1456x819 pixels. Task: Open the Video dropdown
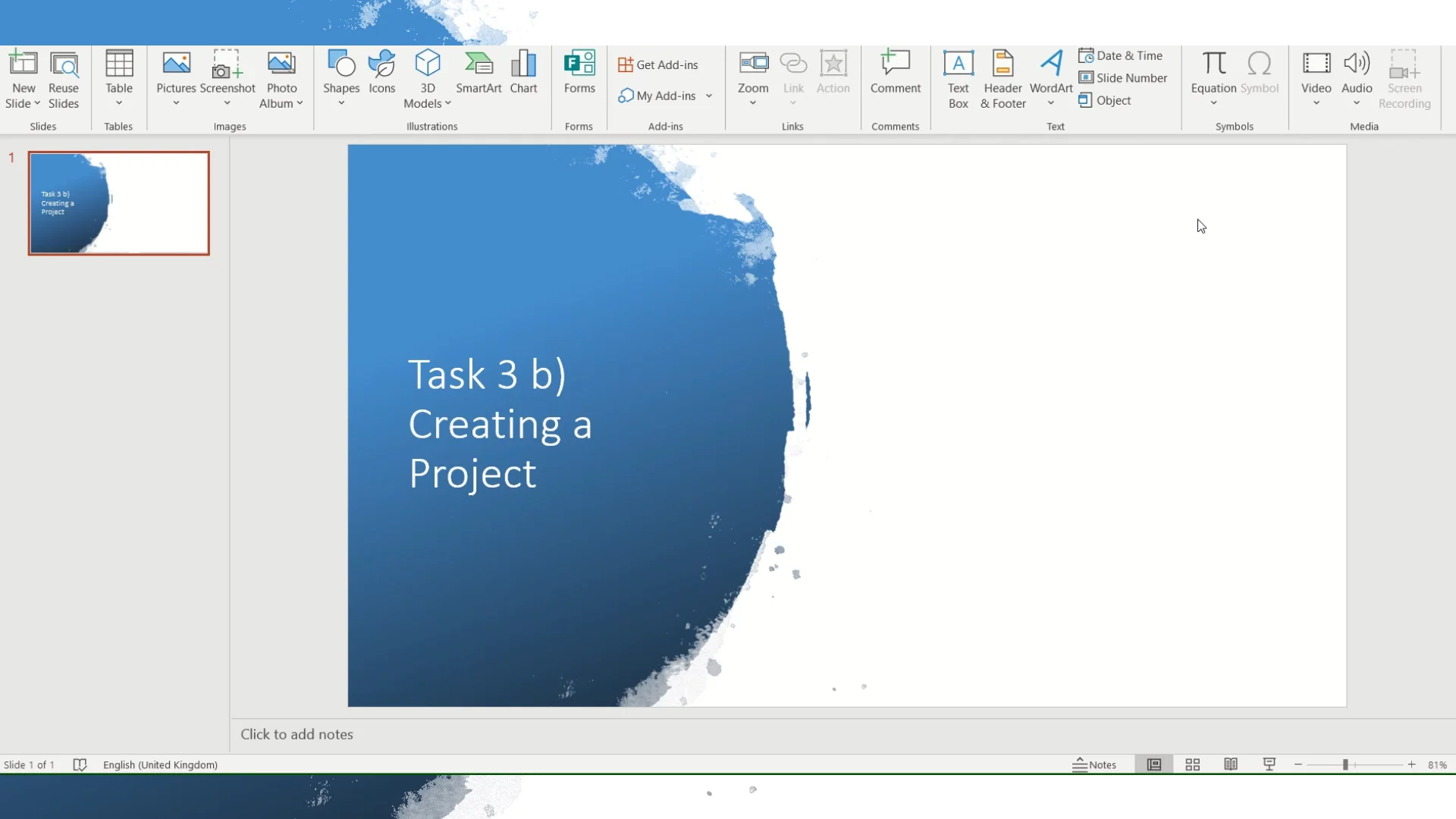pos(1316,103)
